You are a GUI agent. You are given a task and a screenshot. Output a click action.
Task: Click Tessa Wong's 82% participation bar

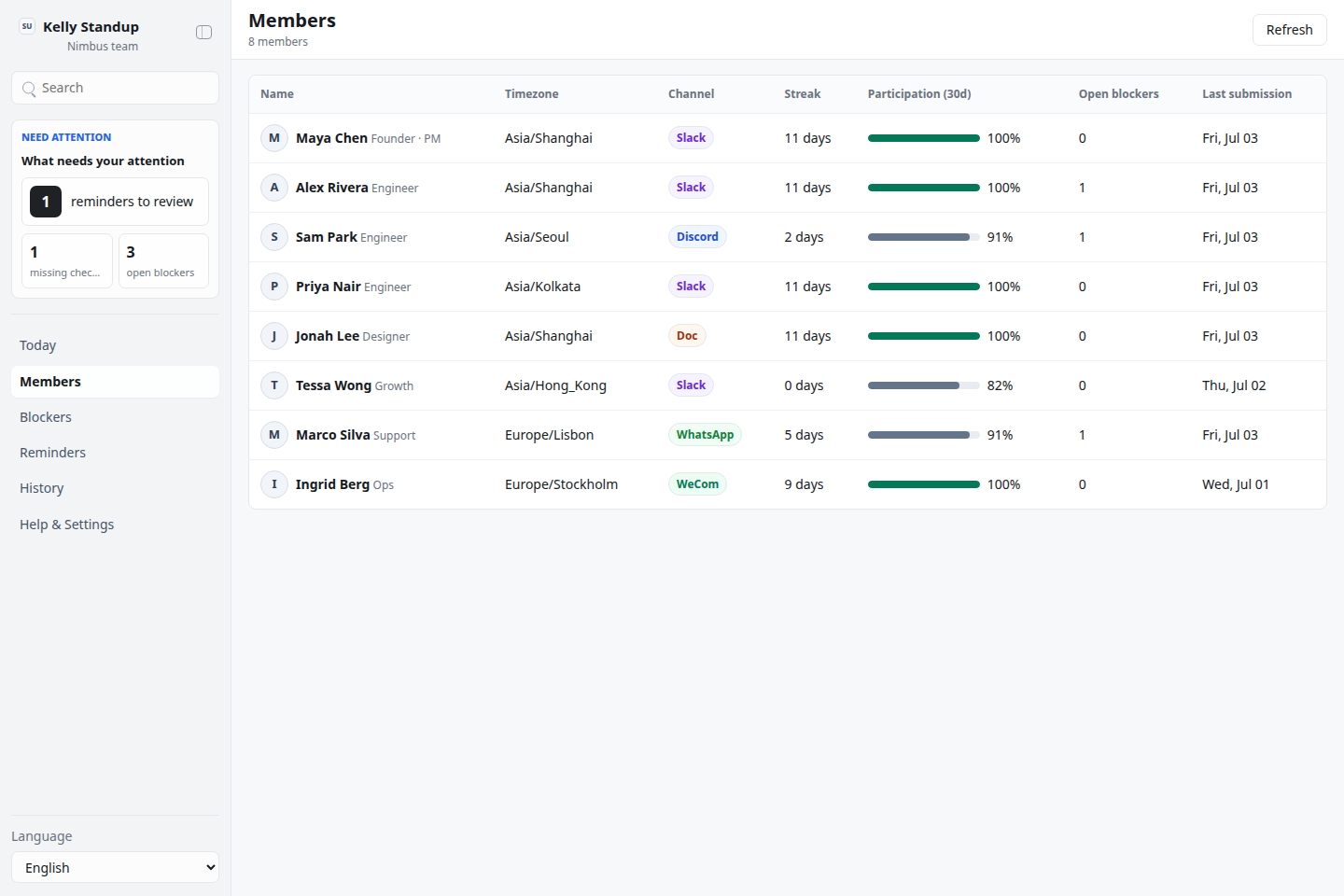[x=924, y=385]
